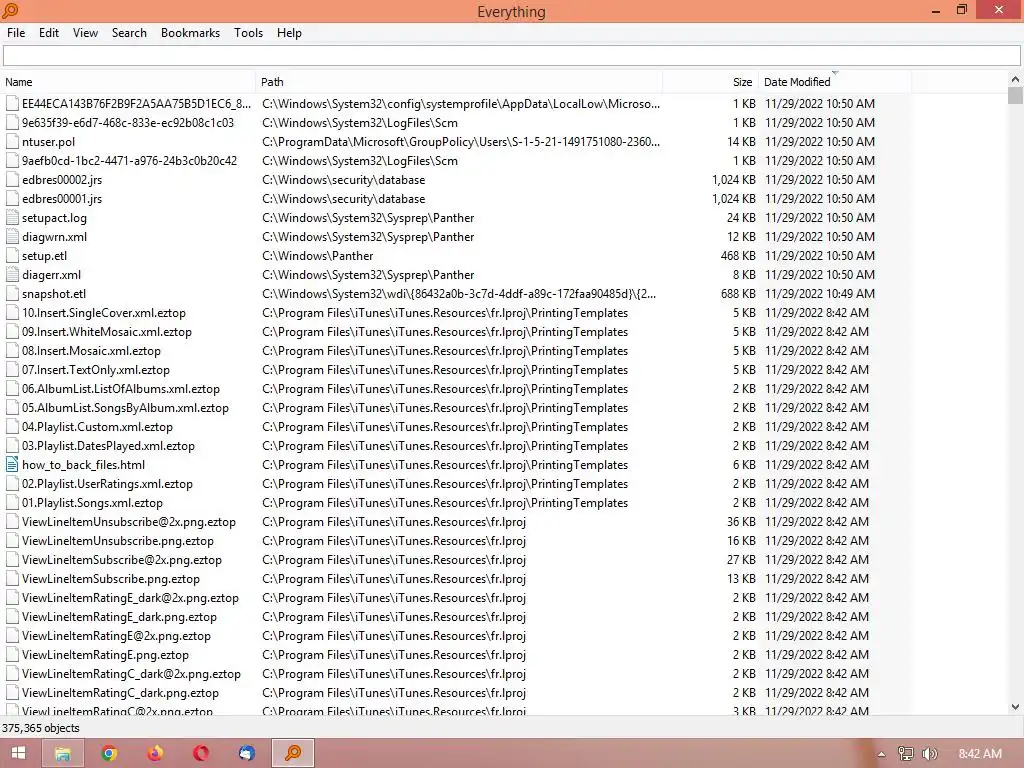This screenshot has width=1024, height=768.
Task: Sort by the Date Modified column header
Action: coord(835,82)
